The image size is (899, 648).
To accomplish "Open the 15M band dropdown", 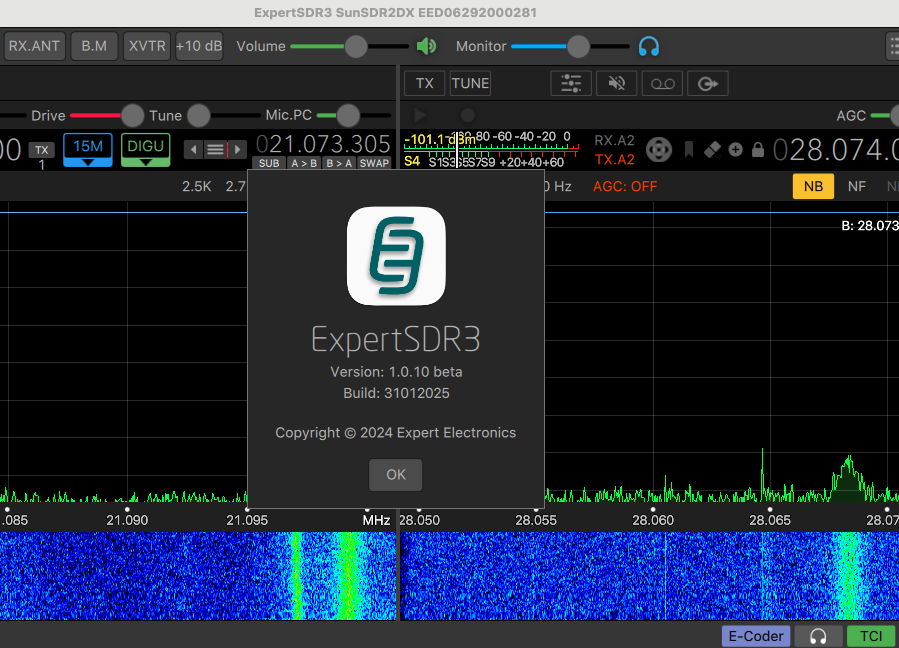I will [x=88, y=150].
